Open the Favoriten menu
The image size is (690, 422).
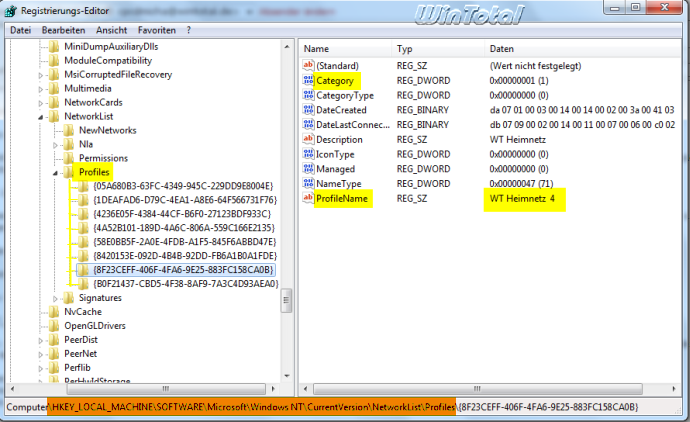click(x=157, y=30)
